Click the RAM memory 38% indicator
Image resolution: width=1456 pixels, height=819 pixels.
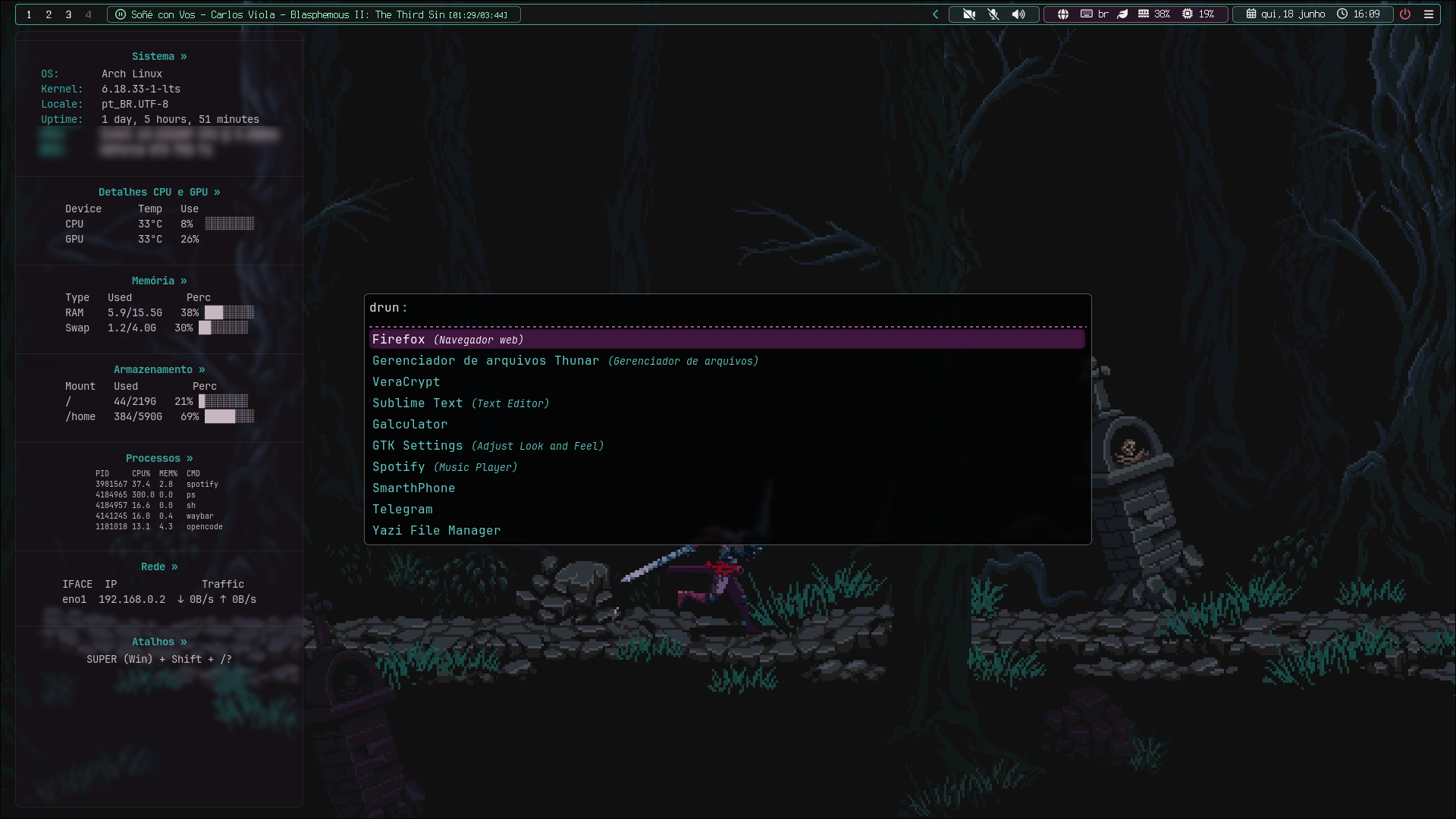[x=1153, y=14]
